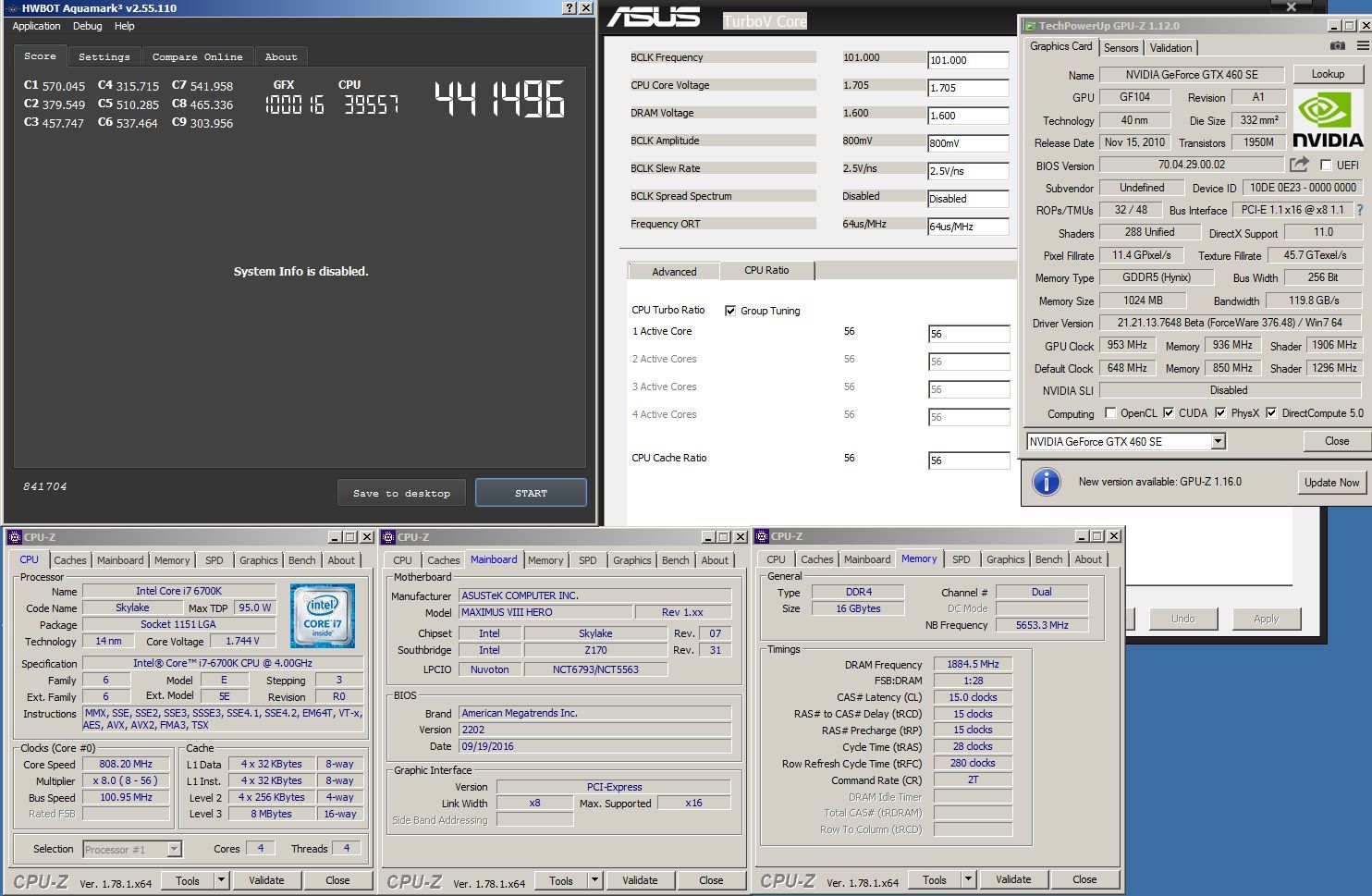Toggle OpenCL checkbox
1372x896 pixels.
coord(1110,413)
